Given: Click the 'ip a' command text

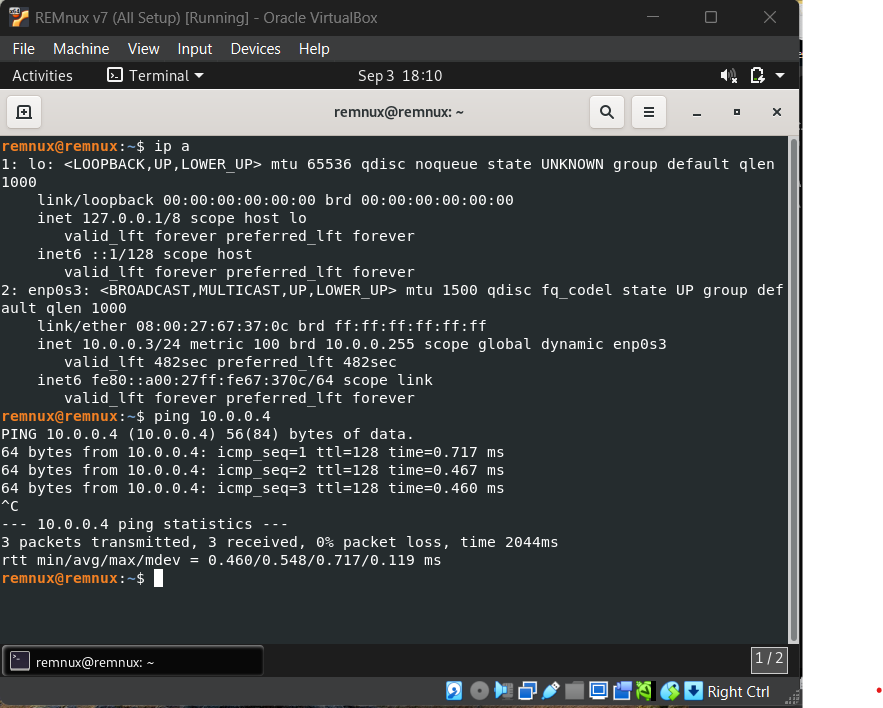Looking at the screenshot, I should 172,146.
